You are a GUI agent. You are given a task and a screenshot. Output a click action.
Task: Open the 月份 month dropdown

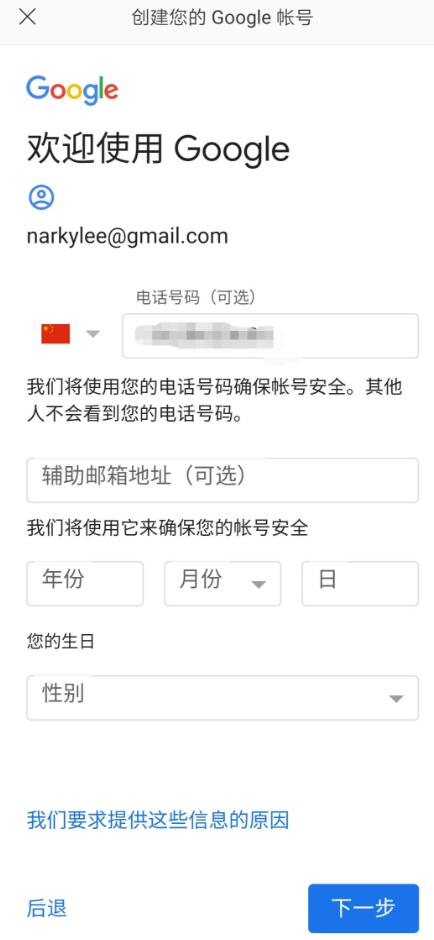click(222, 583)
